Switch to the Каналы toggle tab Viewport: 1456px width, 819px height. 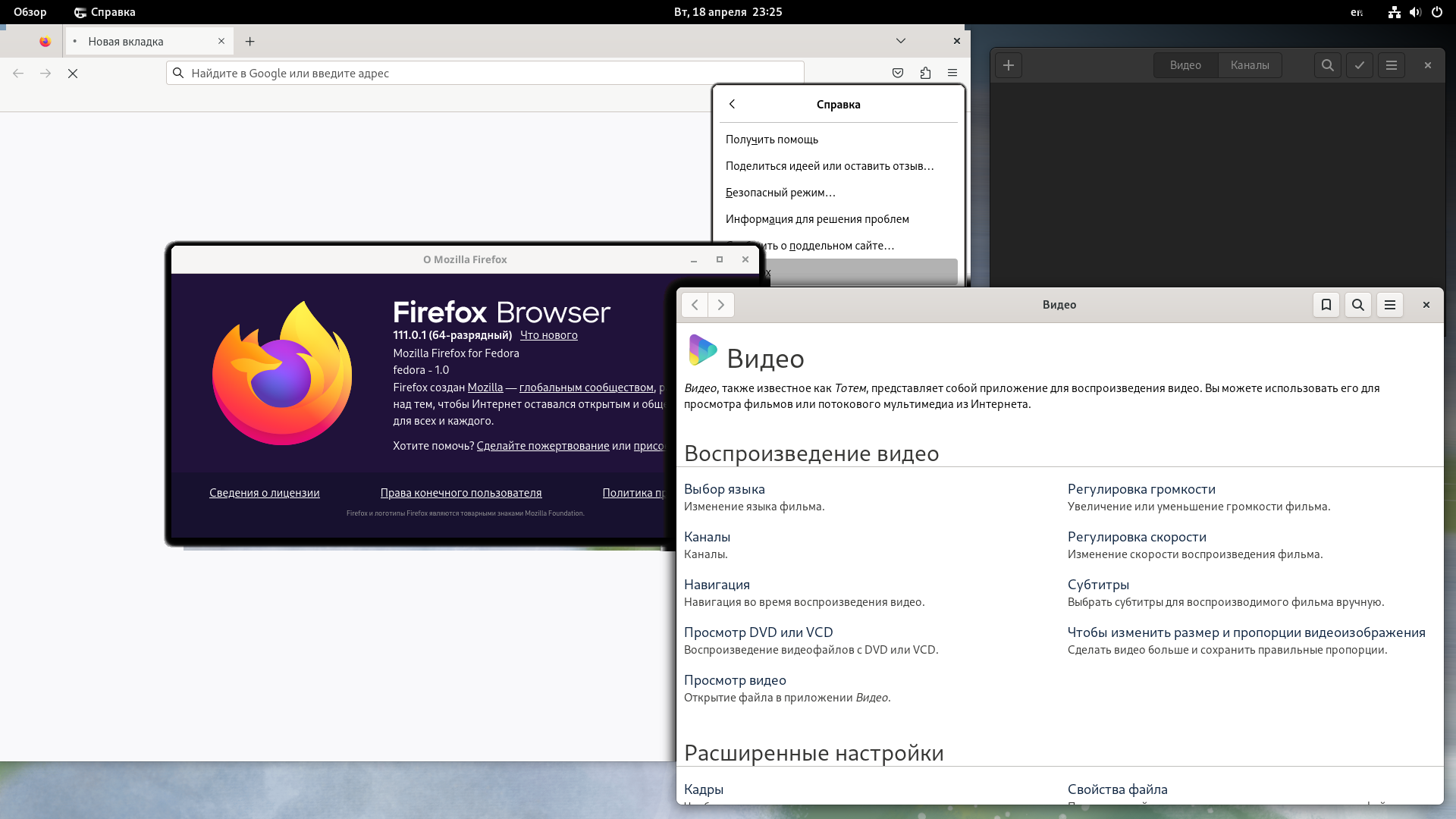[1250, 65]
